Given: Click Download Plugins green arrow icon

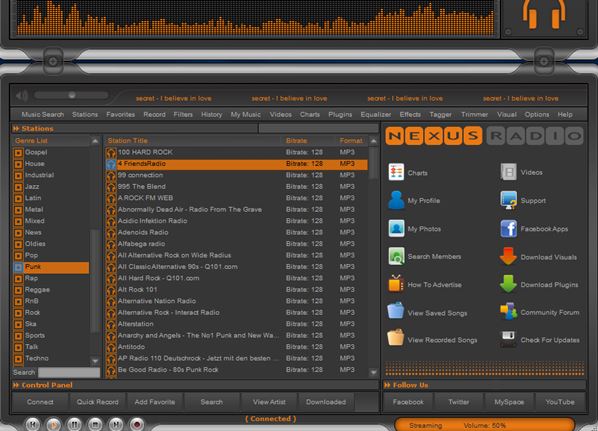Looking at the screenshot, I should 508,284.
